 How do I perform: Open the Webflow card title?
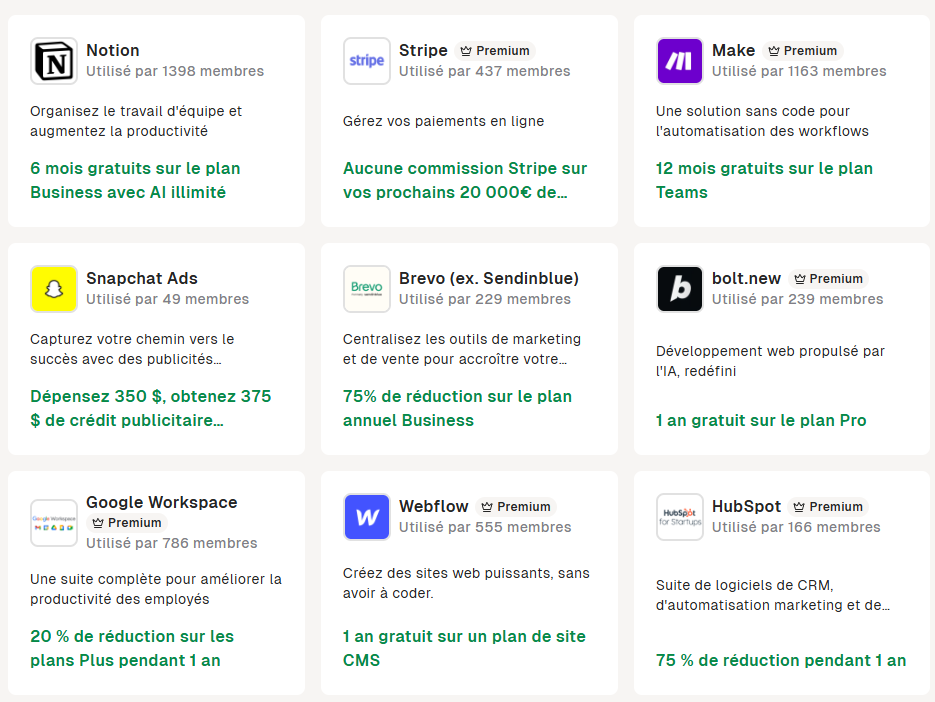pos(434,506)
